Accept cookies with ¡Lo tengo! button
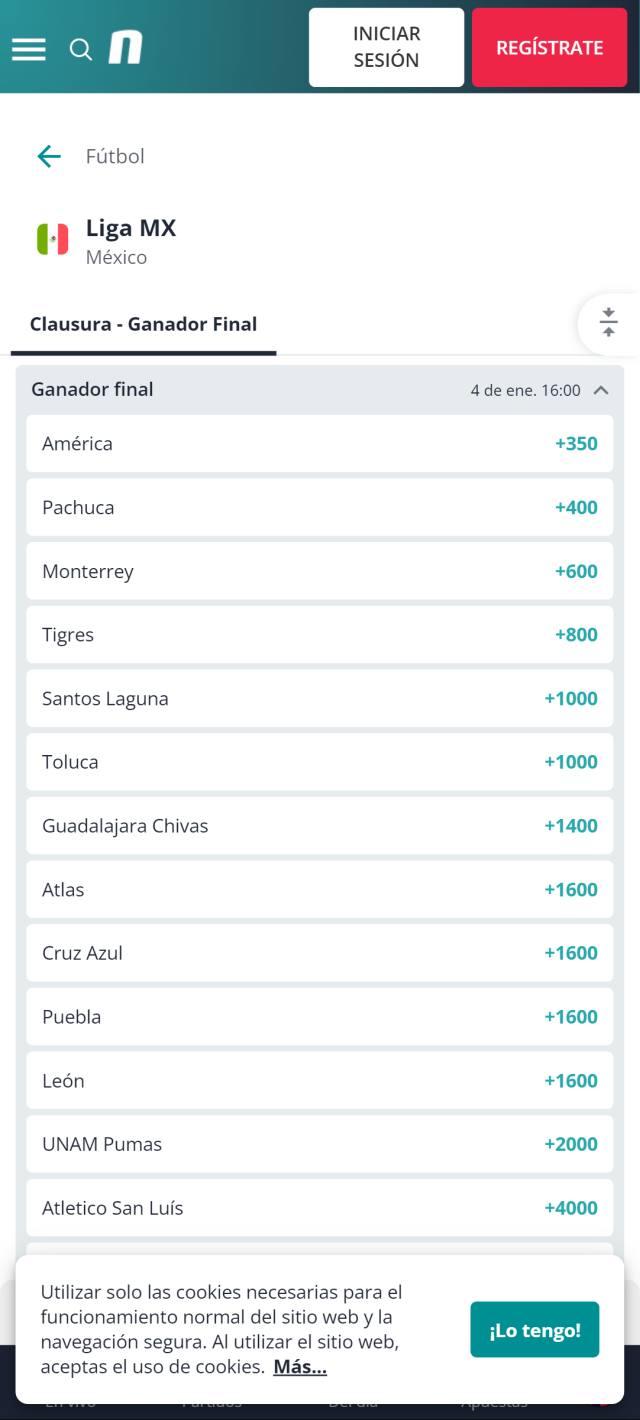Screen dimensions: 640x1420 point(535,1330)
